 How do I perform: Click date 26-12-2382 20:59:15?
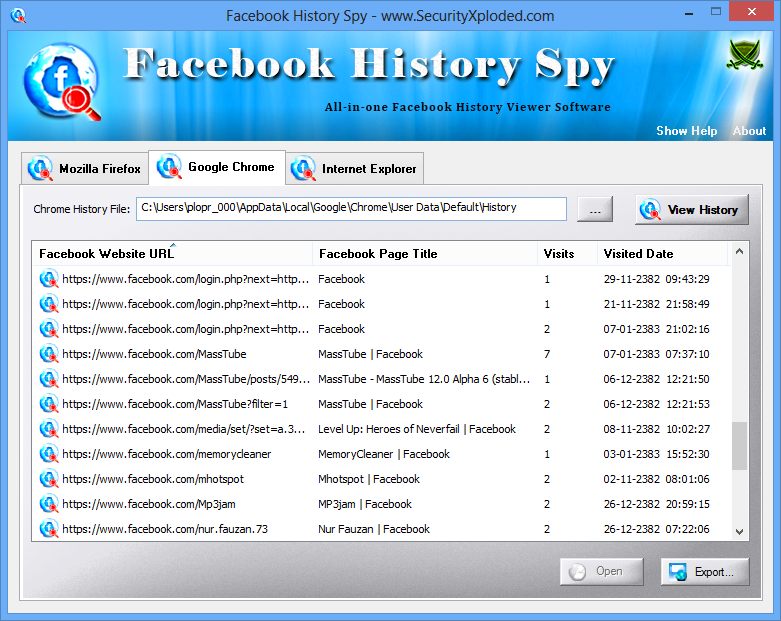click(656, 504)
